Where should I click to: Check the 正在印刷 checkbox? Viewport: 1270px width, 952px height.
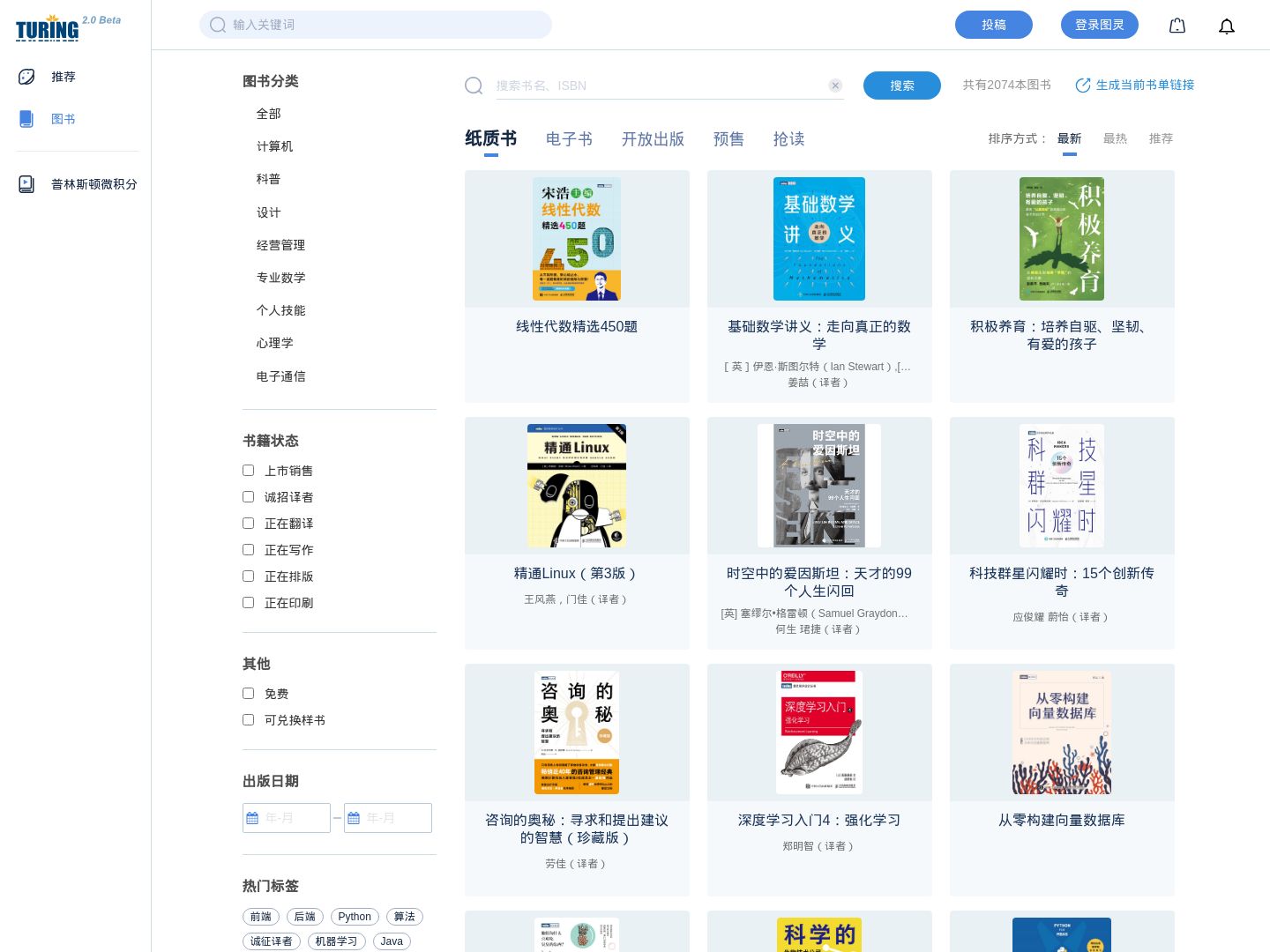pos(249,603)
